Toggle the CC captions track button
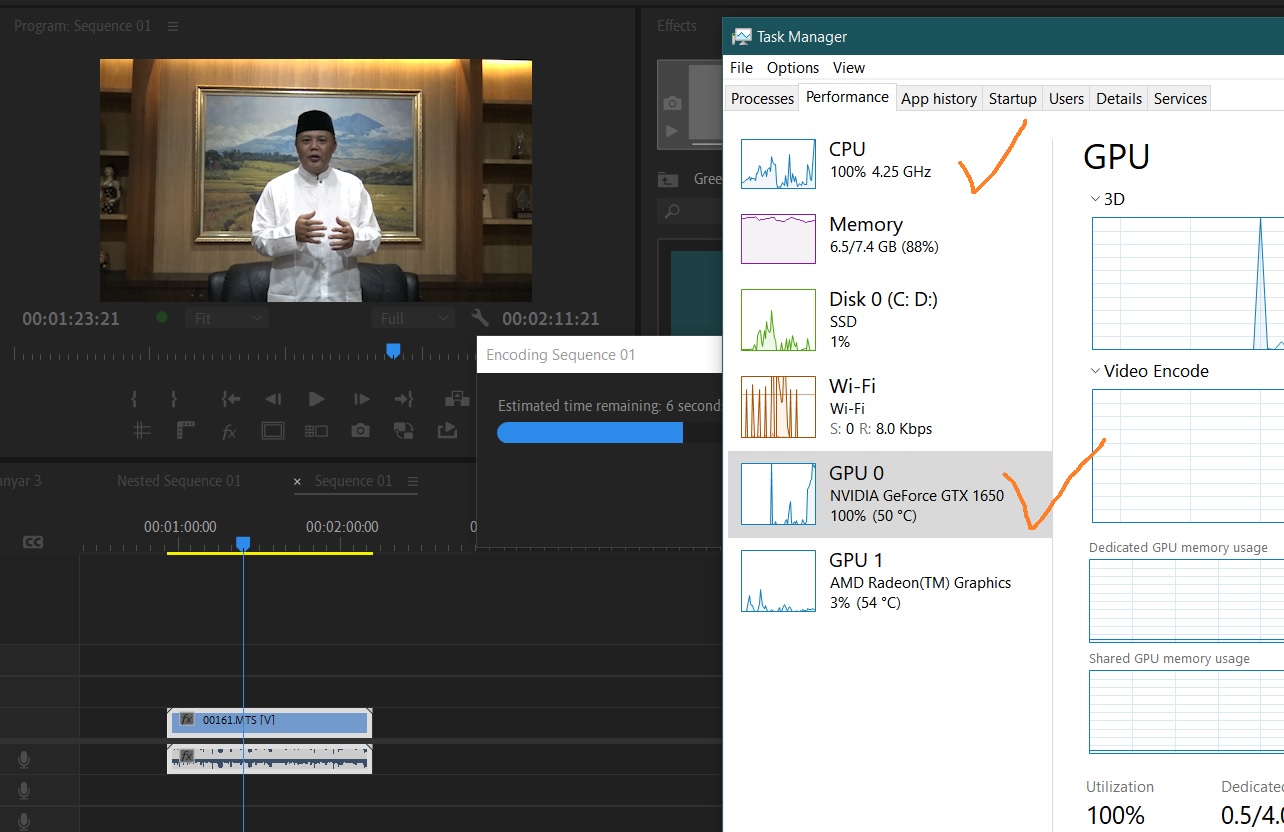 (x=33, y=542)
